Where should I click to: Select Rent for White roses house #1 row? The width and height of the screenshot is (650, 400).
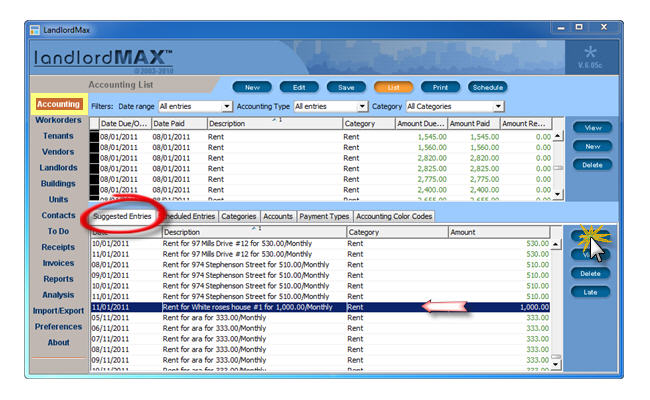coord(320,307)
